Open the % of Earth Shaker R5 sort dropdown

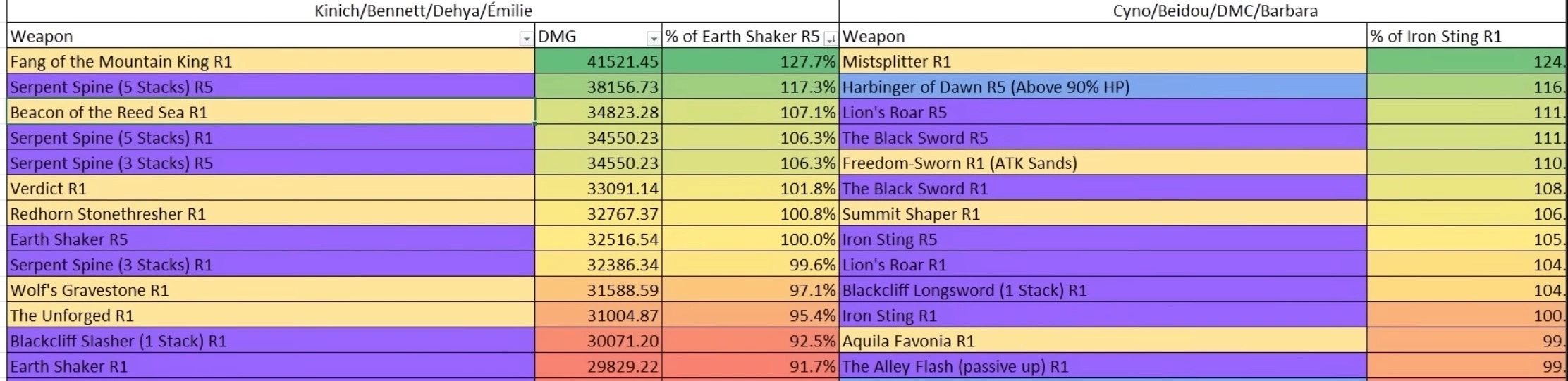tap(831, 39)
